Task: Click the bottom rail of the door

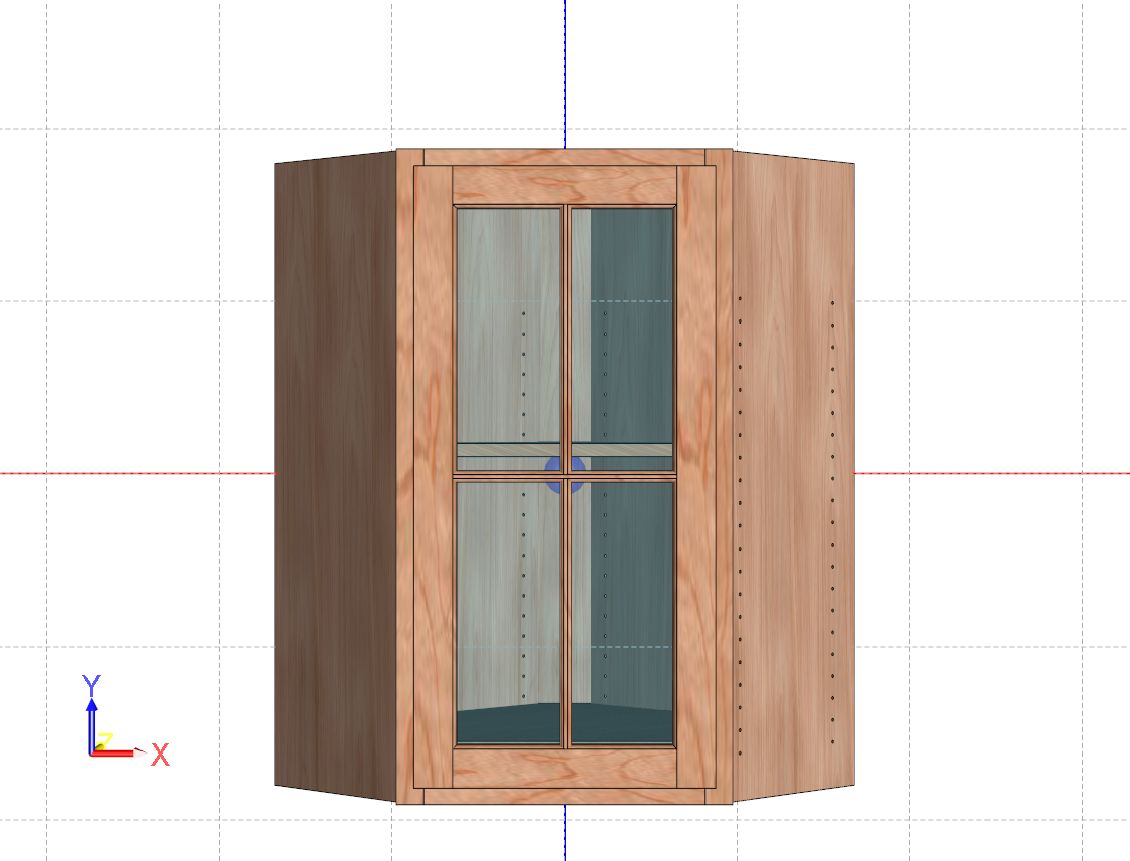Action: pyautogui.click(x=565, y=767)
